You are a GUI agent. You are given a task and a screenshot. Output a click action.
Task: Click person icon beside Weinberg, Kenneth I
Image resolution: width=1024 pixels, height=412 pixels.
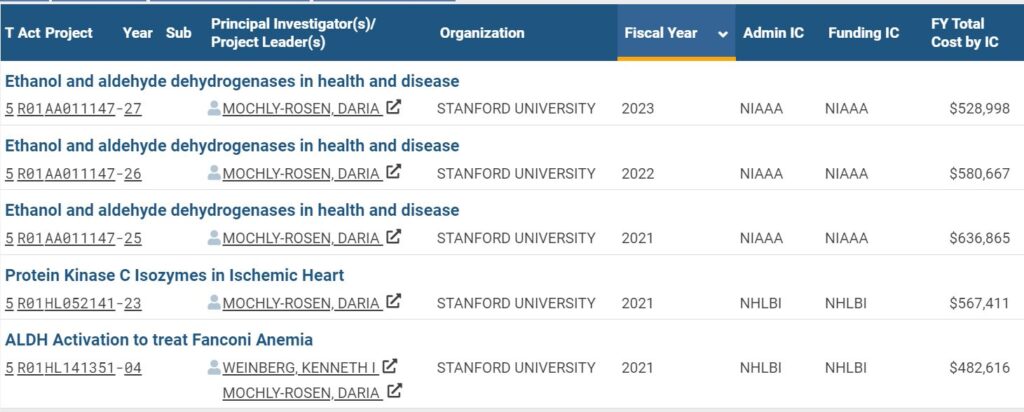(x=214, y=367)
